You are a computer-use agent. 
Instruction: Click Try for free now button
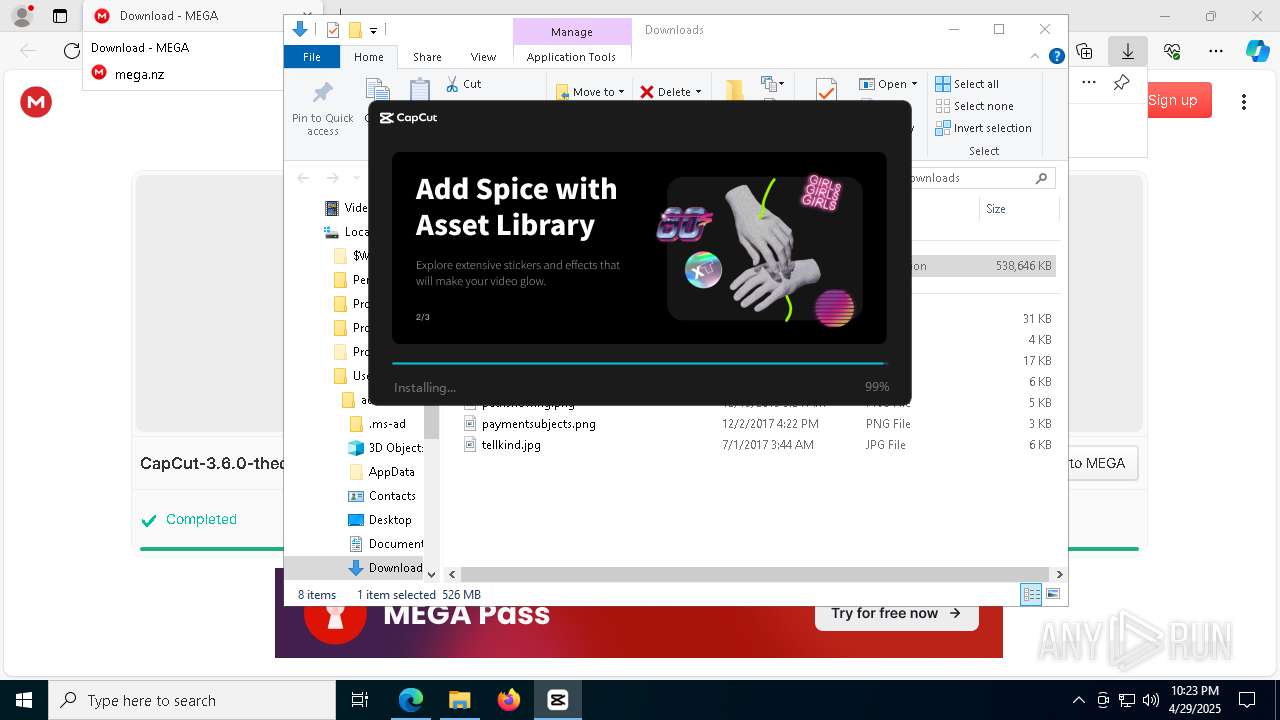(x=896, y=613)
